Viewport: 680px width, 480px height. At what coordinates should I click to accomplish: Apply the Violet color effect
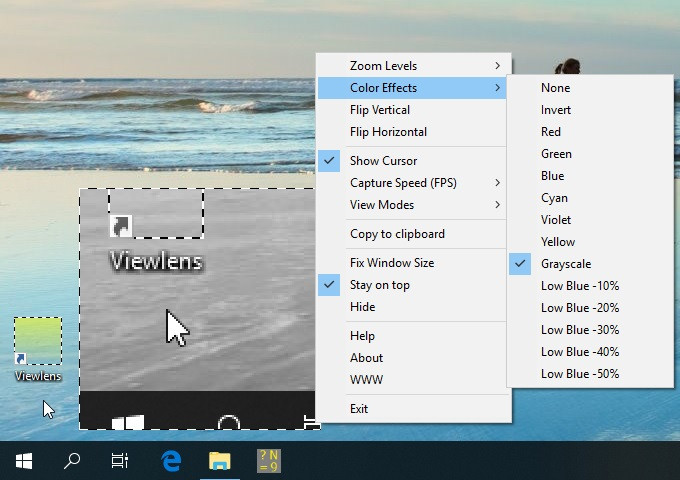pyautogui.click(x=590, y=220)
